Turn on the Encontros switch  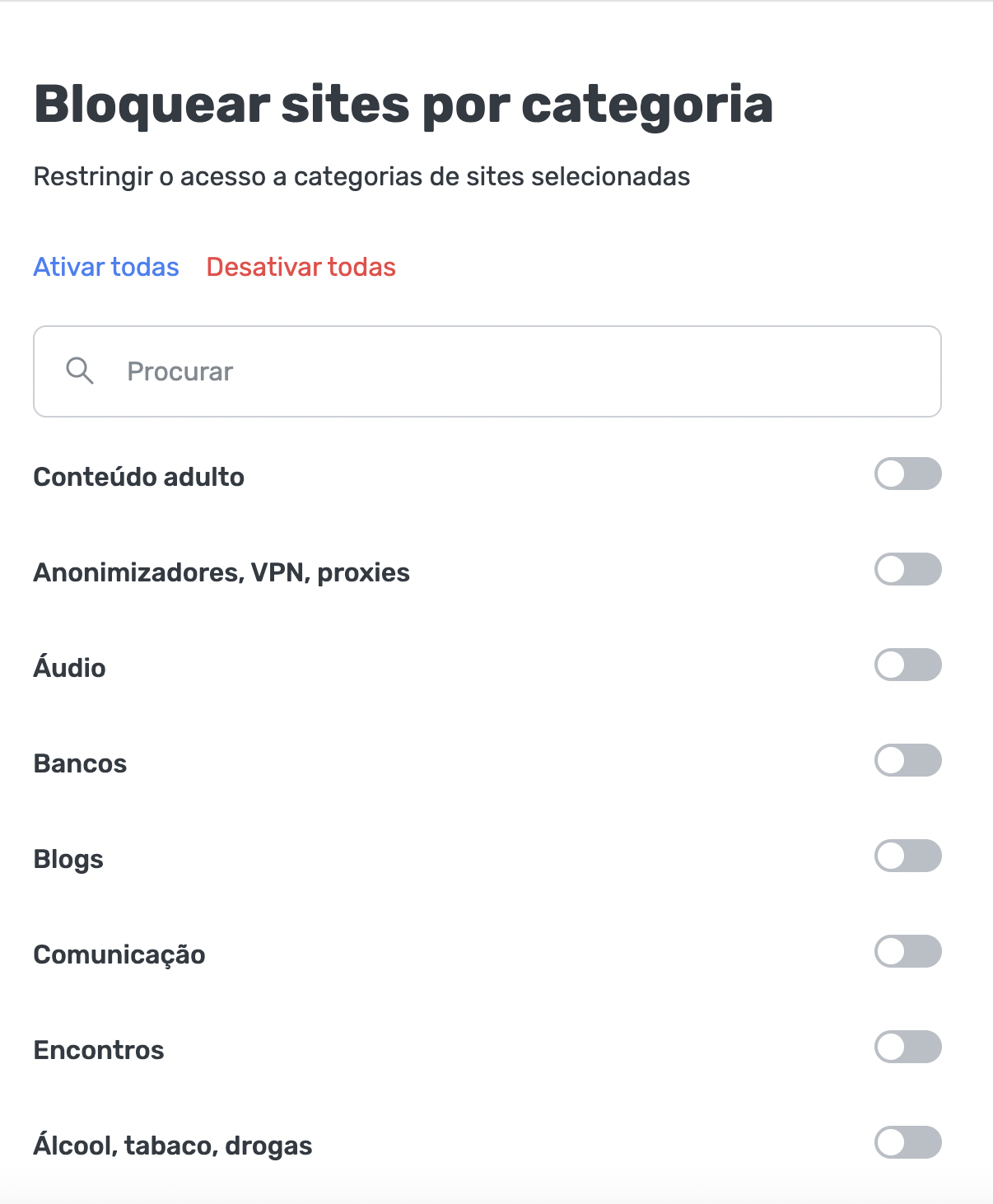pos(907,1047)
